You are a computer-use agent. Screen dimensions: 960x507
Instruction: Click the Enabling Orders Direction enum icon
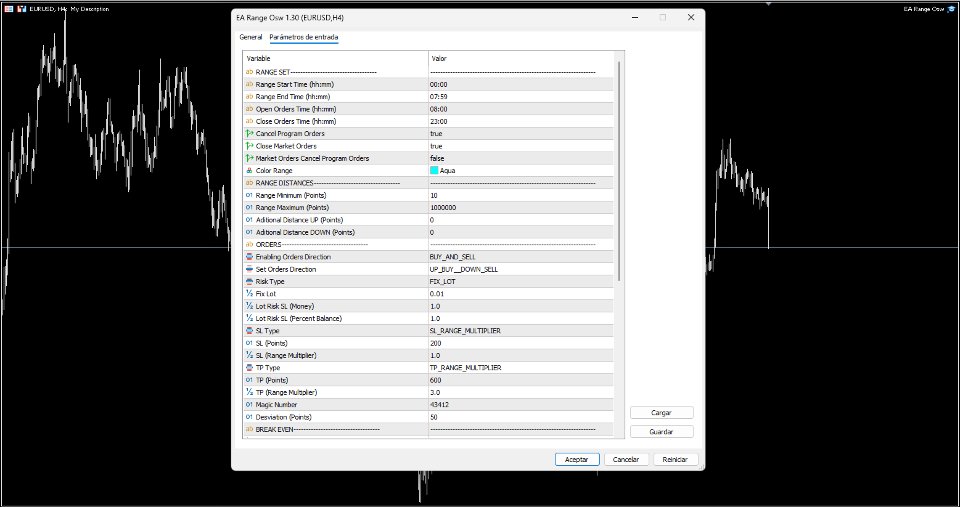[x=249, y=257]
